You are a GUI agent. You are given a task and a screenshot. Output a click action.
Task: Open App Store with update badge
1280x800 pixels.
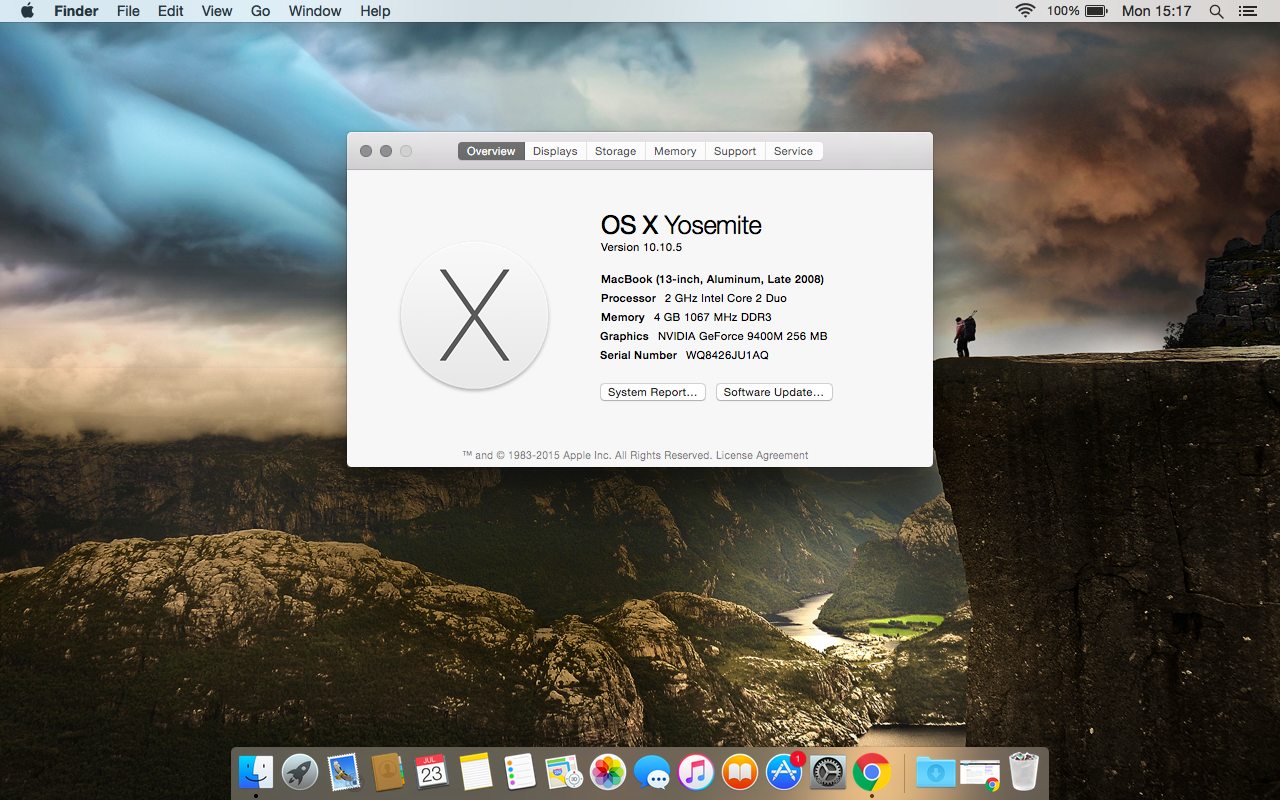[784, 771]
